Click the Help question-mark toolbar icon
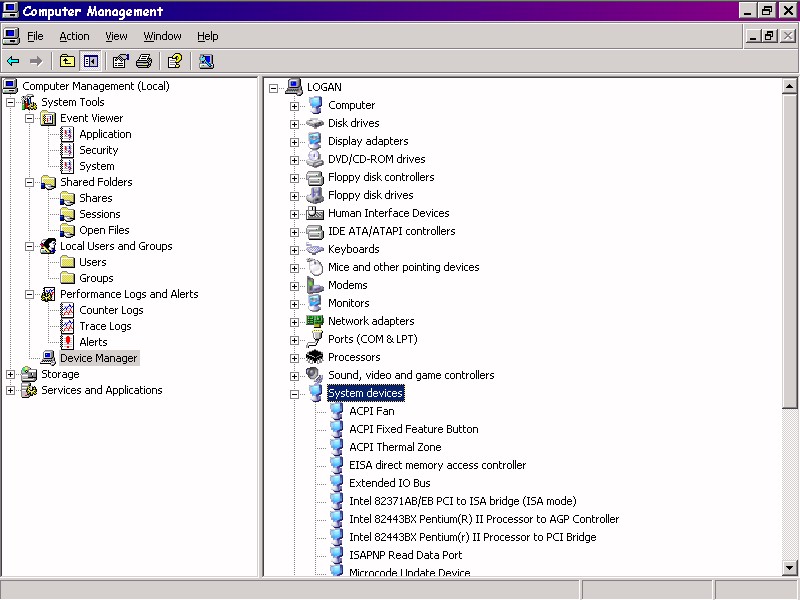This screenshot has width=800, height=600. click(174, 62)
